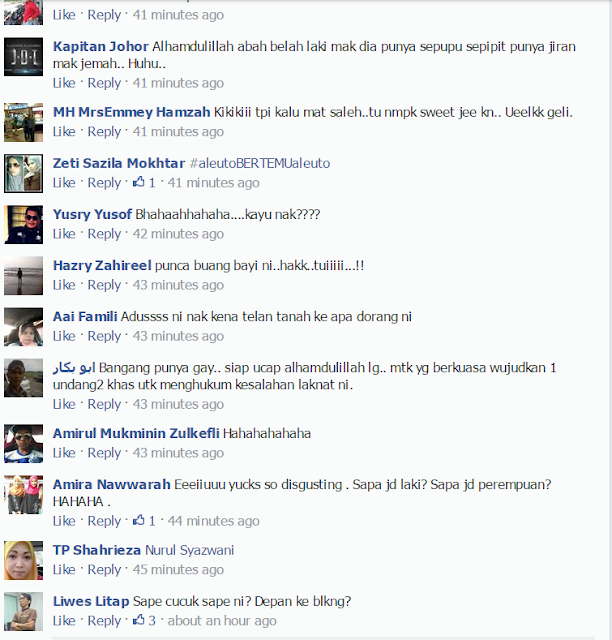Like Kapitan Johor's comment
The image size is (612, 640).
coord(64,83)
